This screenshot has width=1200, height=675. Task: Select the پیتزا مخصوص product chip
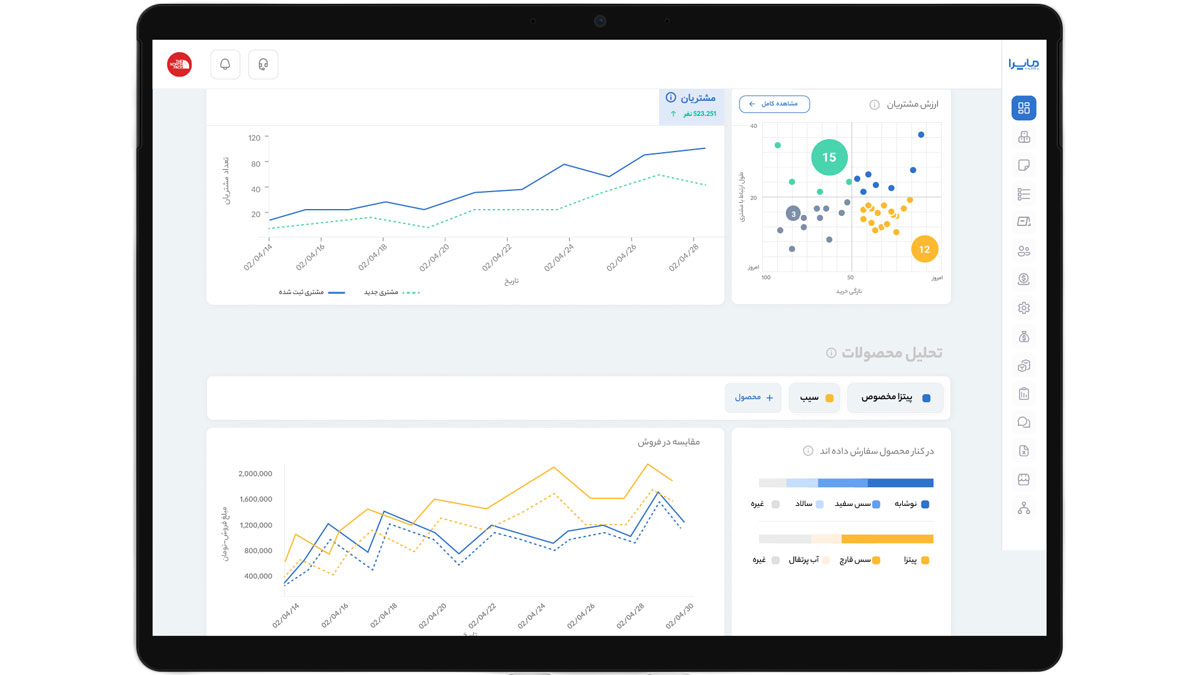click(894, 398)
